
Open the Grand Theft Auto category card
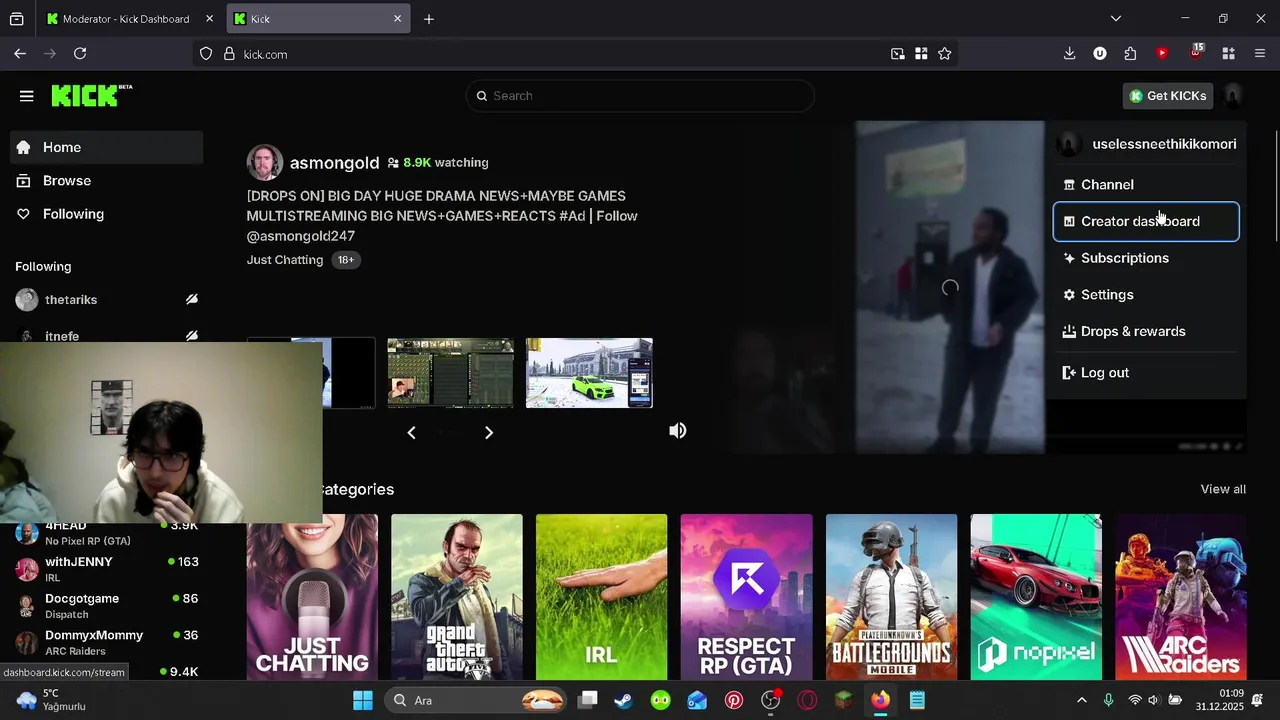(x=457, y=597)
